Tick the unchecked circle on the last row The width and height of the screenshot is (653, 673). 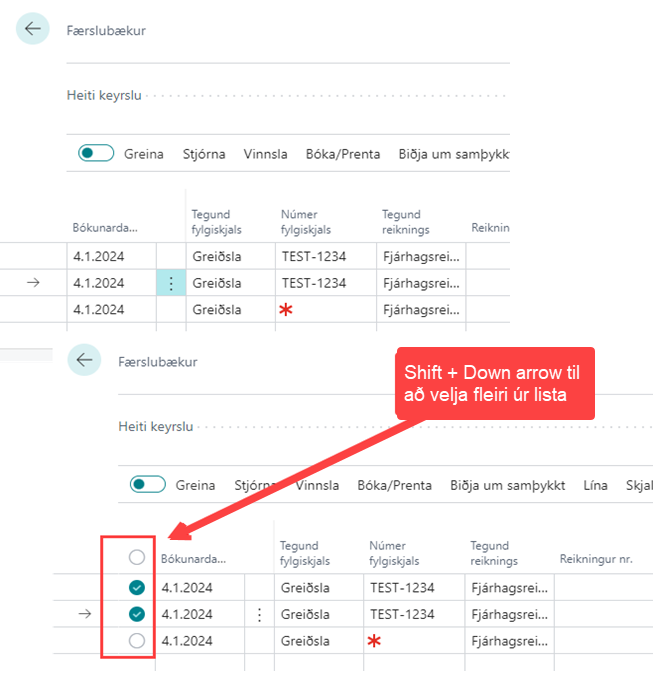(137, 641)
